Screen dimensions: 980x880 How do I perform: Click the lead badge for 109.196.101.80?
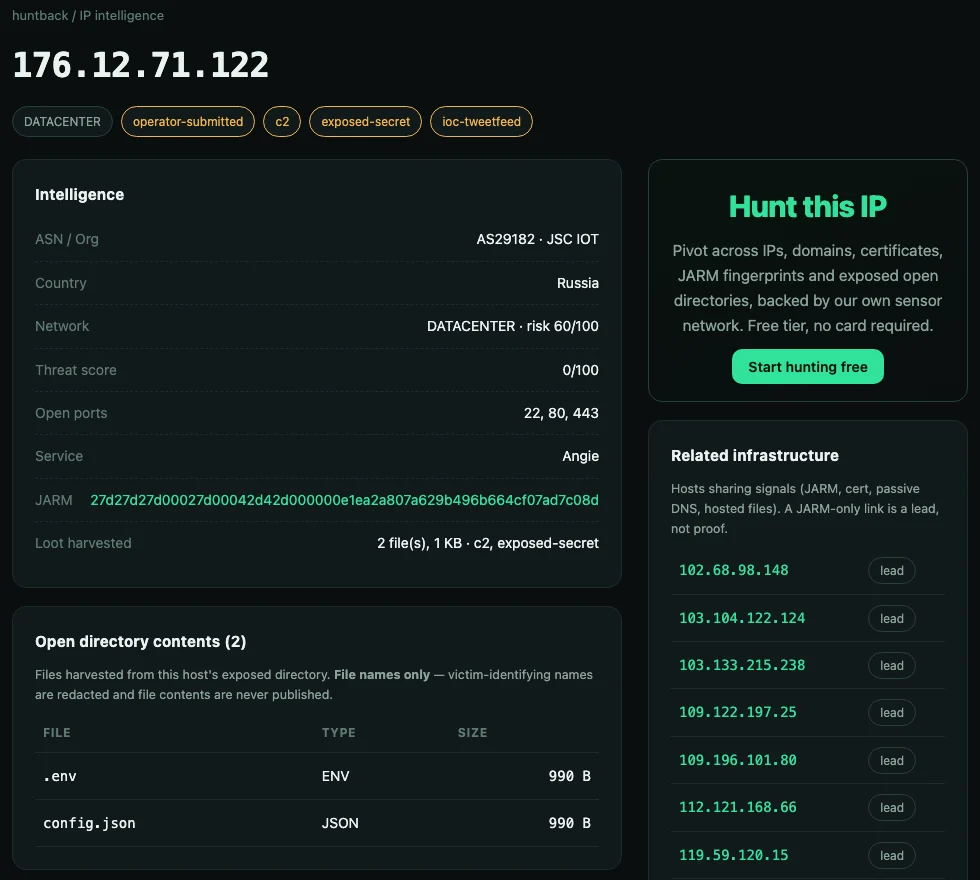tap(891, 761)
